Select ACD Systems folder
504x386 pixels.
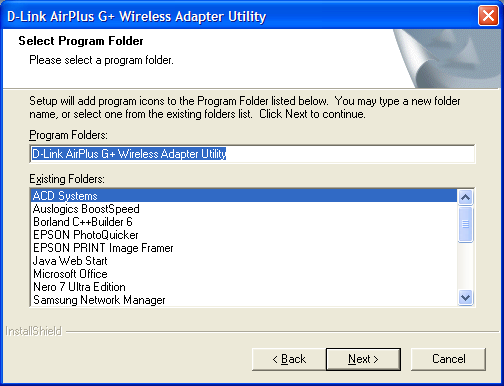pyautogui.click(x=244, y=196)
